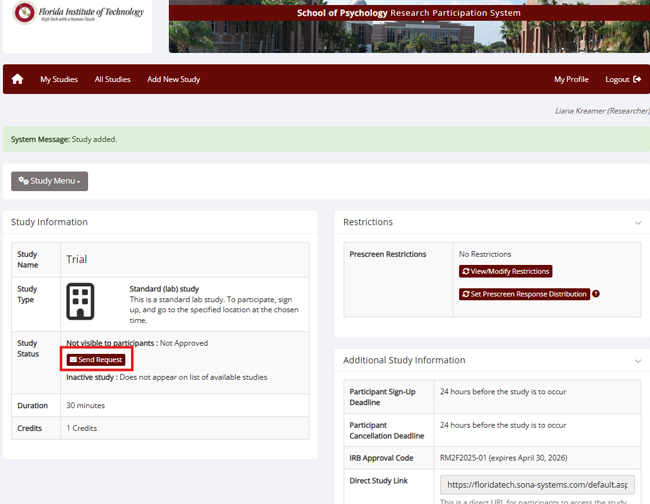Open the Study Menu dropdown
The width and height of the screenshot is (650, 504).
49,181
